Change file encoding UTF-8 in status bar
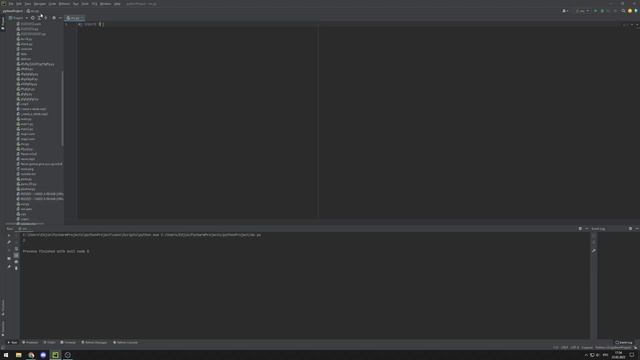Screen dimensions: 640x360 point(575,348)
